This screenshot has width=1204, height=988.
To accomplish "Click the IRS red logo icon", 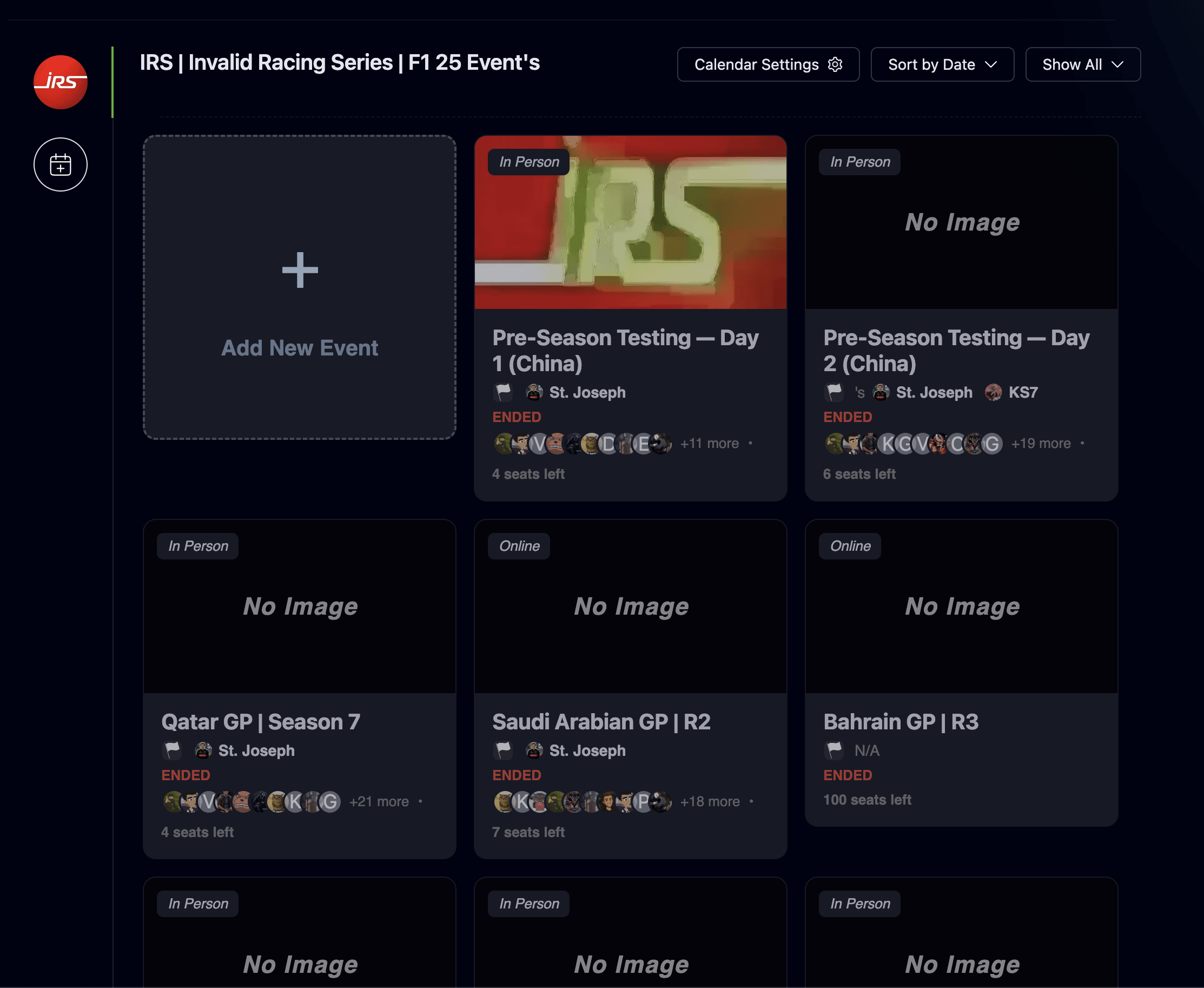I will 61,82.
